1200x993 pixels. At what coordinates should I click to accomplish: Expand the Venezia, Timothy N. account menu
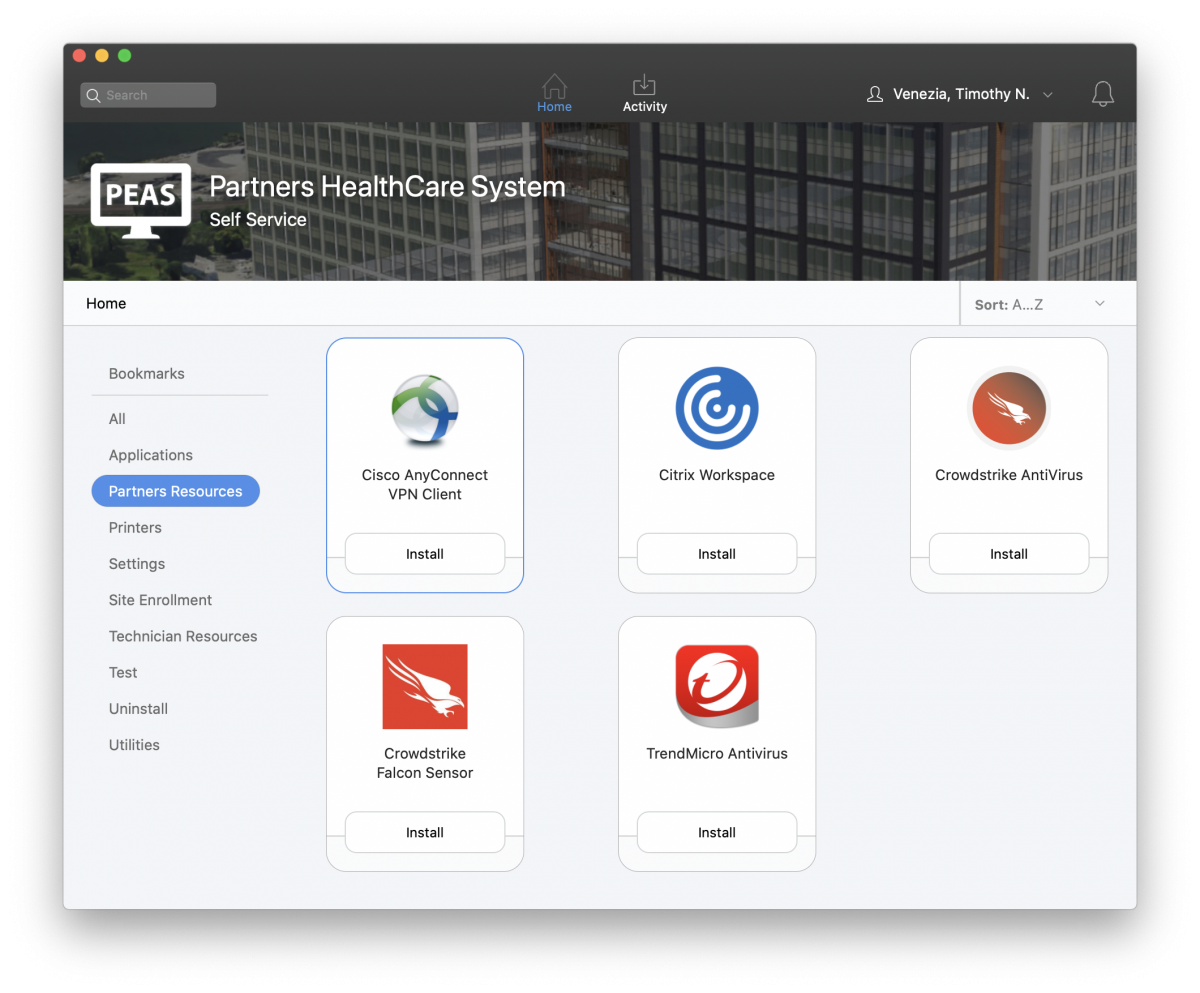click(x=959, y=94)
